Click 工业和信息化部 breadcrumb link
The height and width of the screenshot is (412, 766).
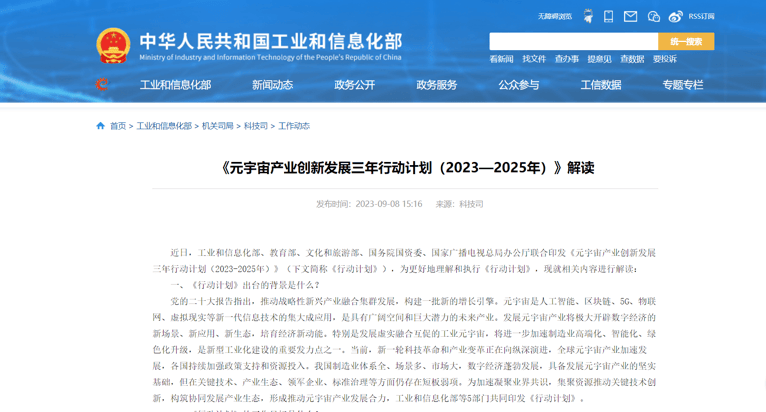pos(164,126)
